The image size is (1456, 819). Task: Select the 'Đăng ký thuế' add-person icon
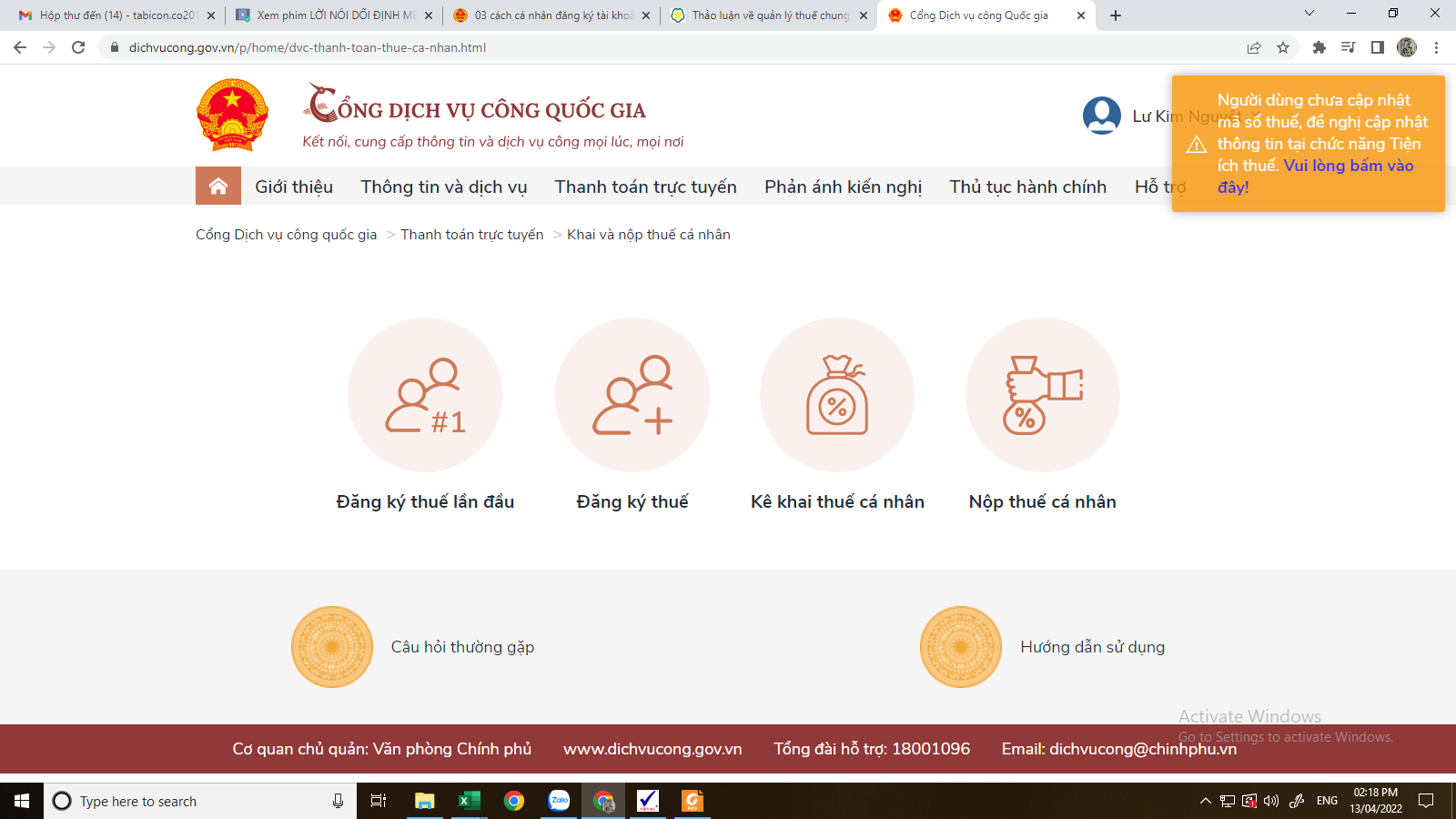632,395
